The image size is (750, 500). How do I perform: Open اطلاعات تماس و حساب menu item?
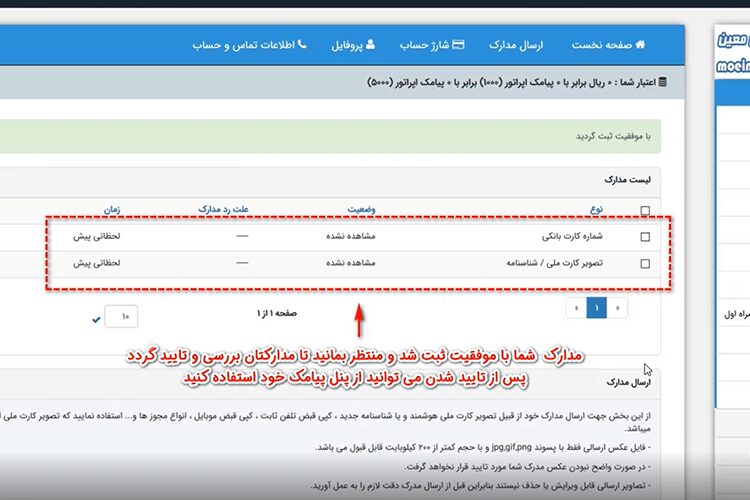(249, 45)
